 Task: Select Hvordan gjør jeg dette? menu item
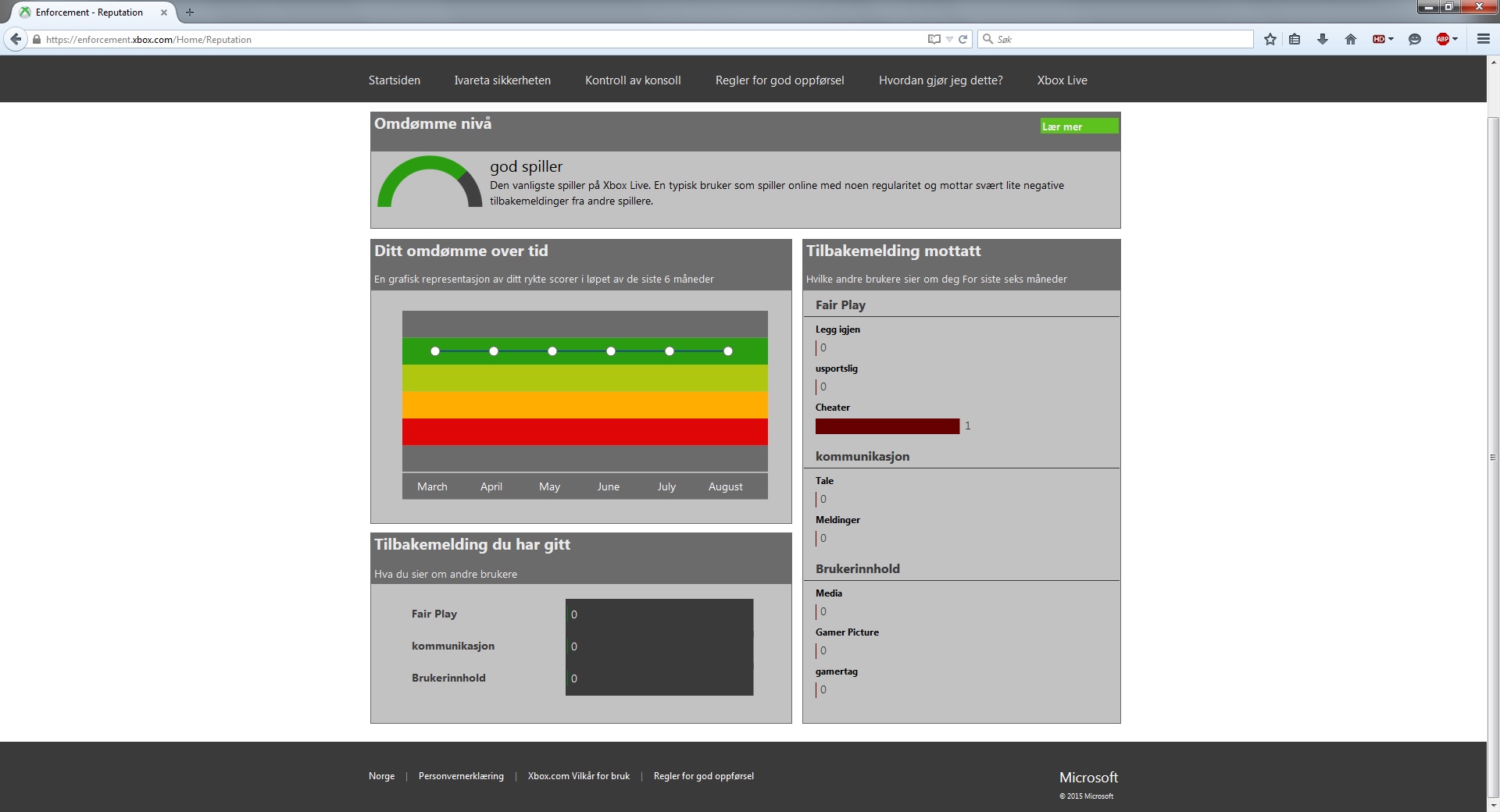pyautogui.click(x=941, y=80)
